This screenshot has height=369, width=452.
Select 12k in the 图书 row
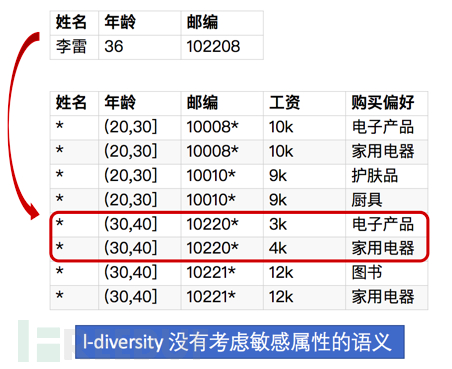(x=304, y=273)
